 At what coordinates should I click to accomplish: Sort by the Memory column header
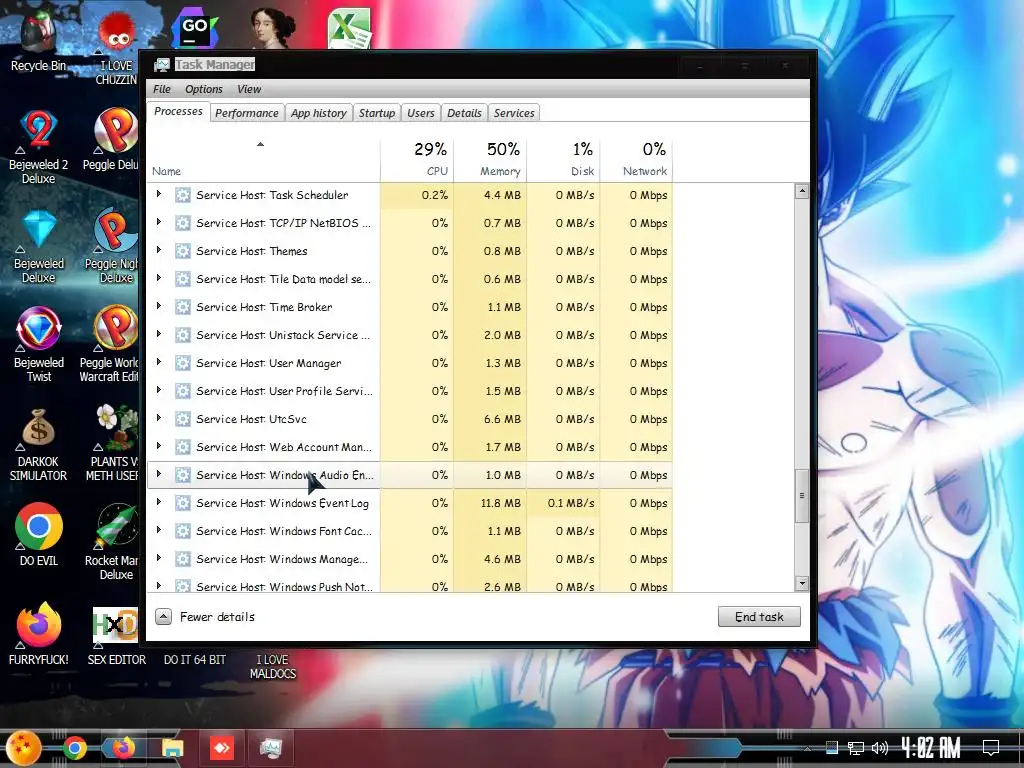[x=490, y=159]
